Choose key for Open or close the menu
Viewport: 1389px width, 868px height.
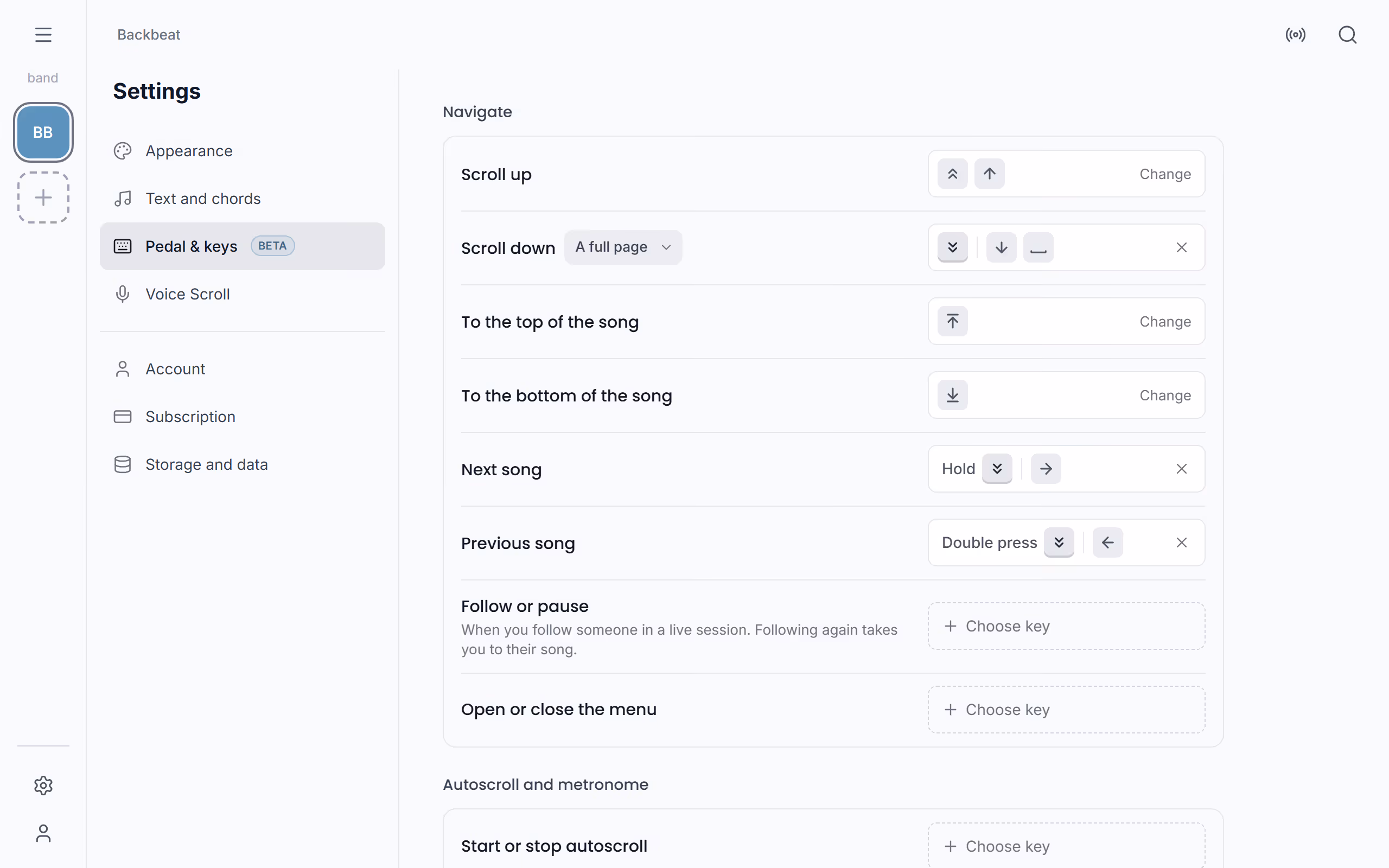click(1066, 710)
